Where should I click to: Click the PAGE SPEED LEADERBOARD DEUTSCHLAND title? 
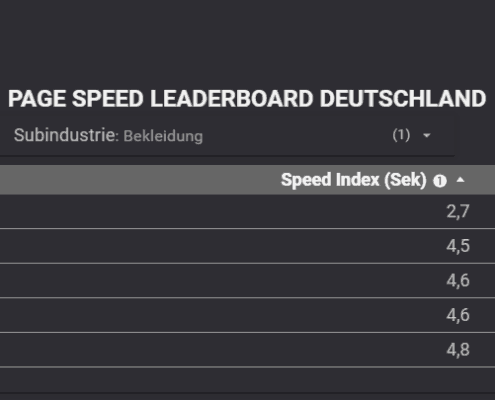pyautogui.click(x=247, y=99)
